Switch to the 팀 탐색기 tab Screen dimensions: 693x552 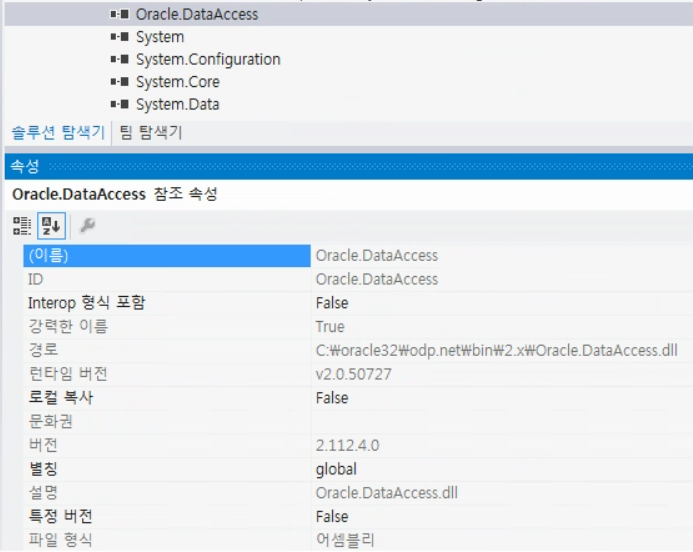(x=151, y=132)
